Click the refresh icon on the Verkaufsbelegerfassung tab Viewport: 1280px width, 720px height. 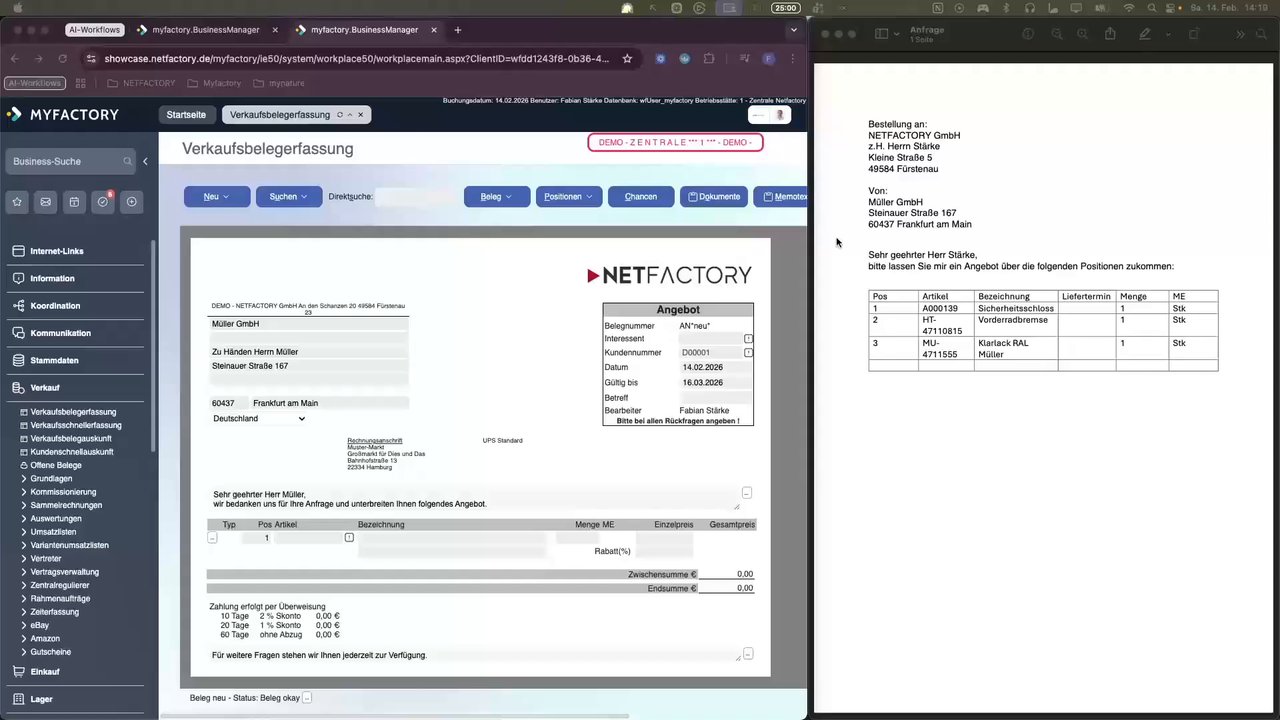338,114
